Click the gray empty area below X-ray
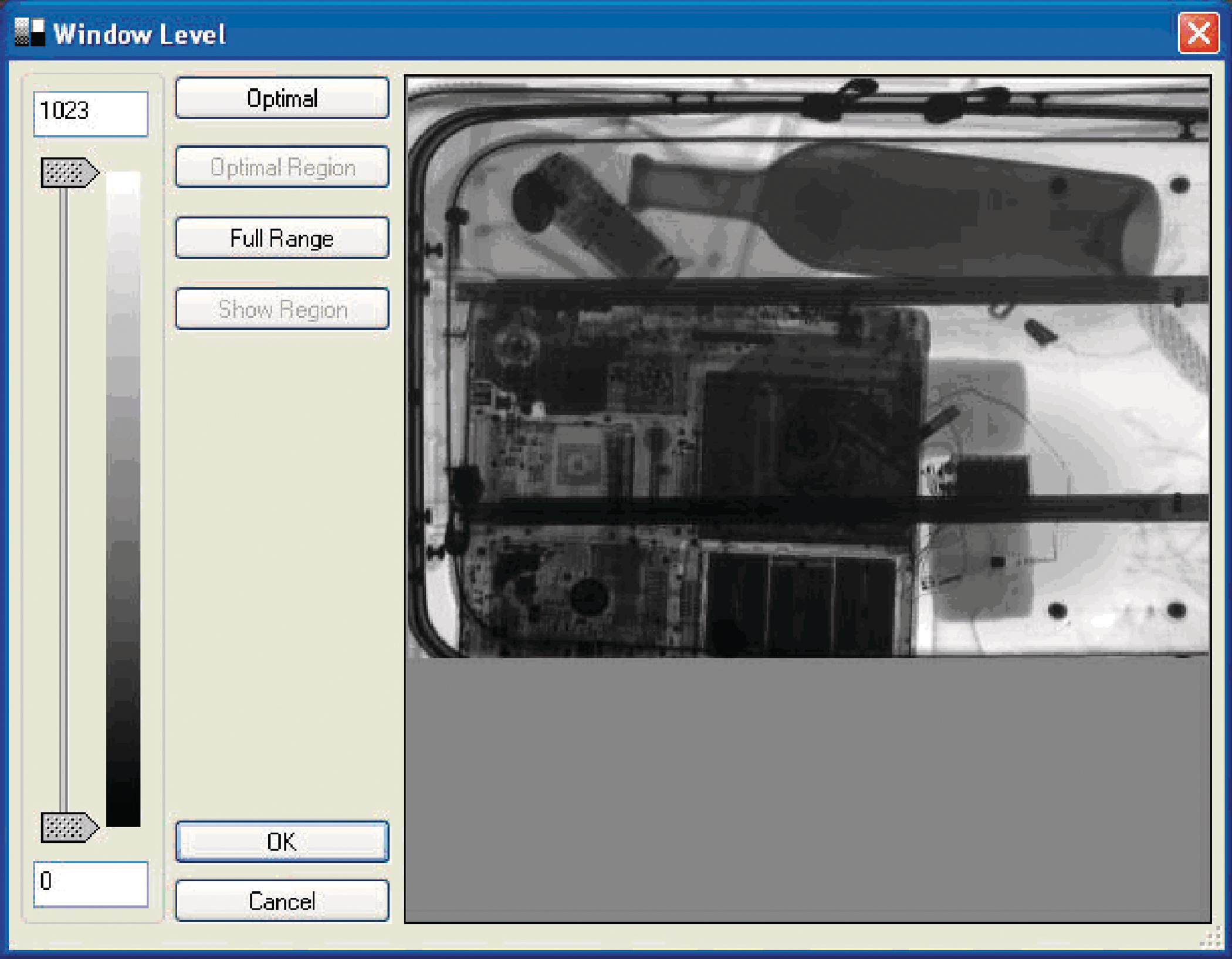The width and height of the screenshot is (1232, 959). (807, 789)
